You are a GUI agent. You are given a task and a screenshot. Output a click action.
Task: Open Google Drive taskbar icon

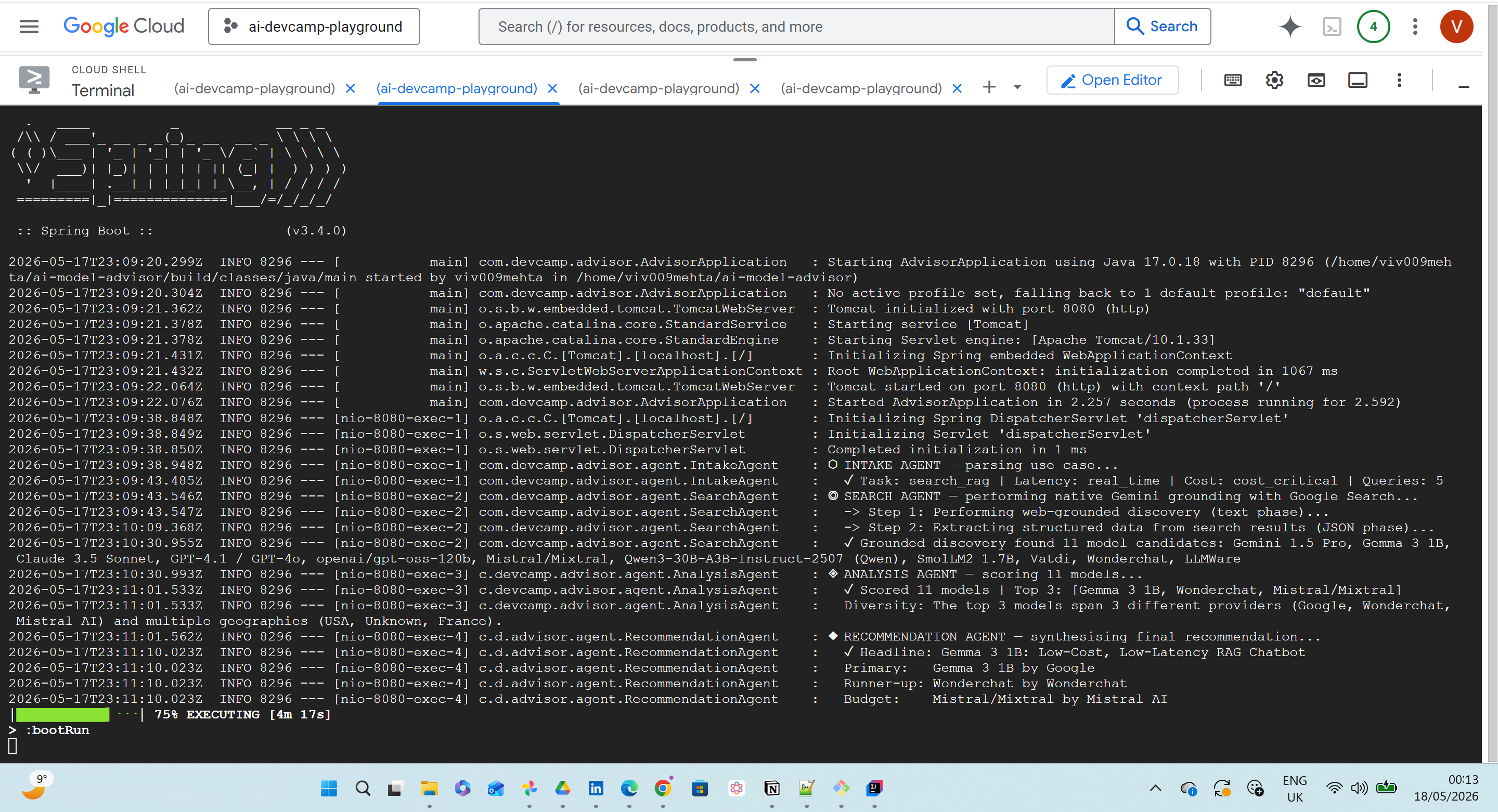(x=562, y=788)
